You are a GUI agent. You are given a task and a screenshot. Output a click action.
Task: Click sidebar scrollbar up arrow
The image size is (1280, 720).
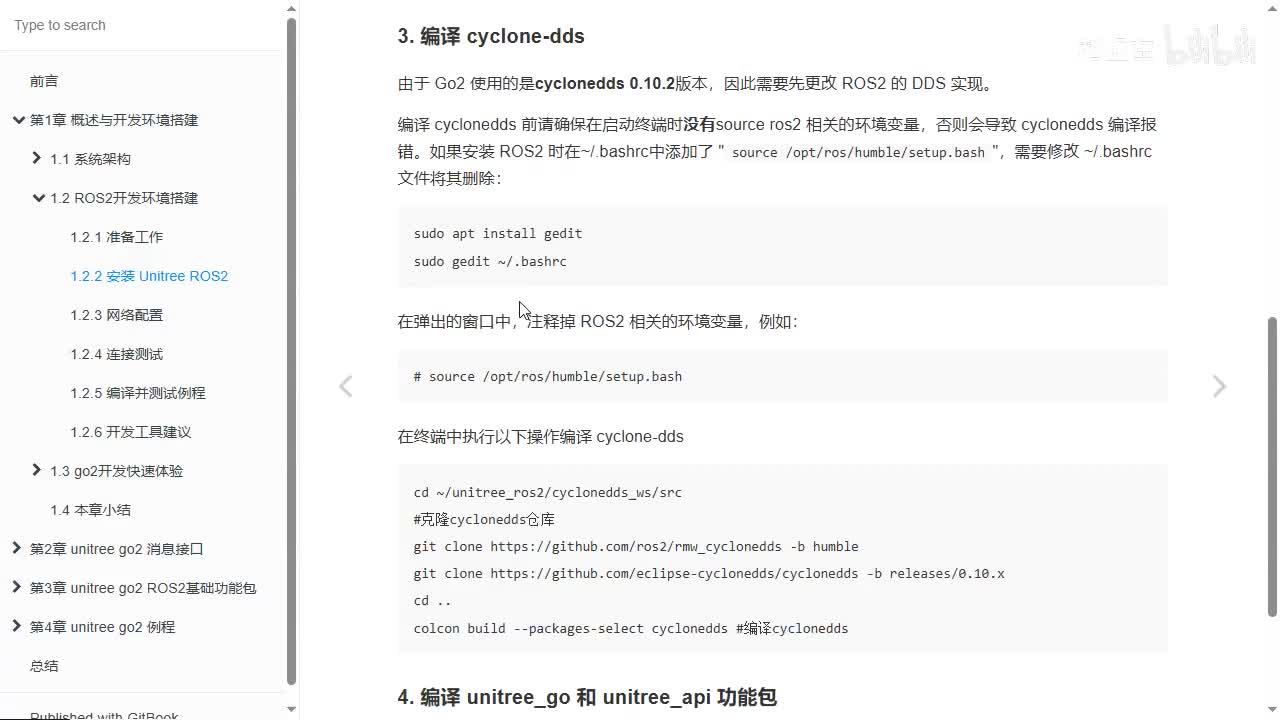pos(291,8)
